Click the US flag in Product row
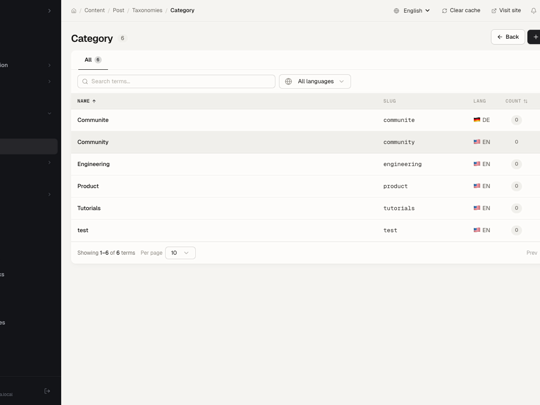This screenshot has width=540, height=405. coord(477,186)
